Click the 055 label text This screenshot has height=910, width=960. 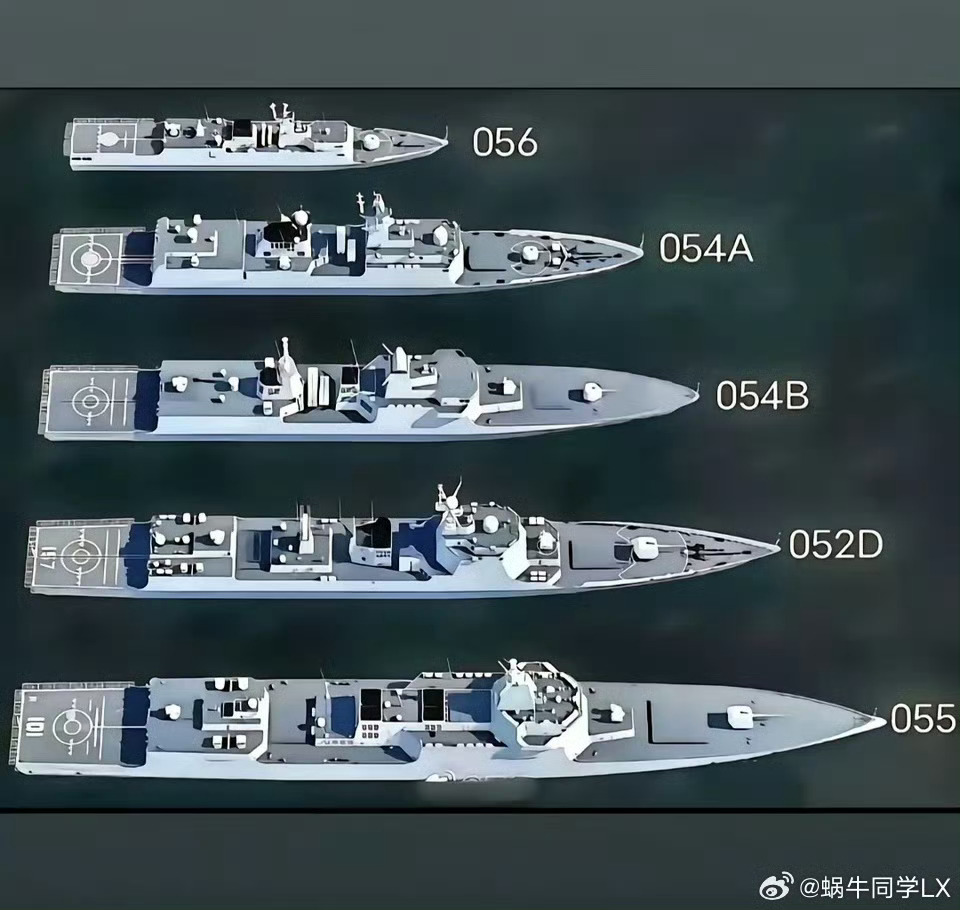tap(923, 718)
